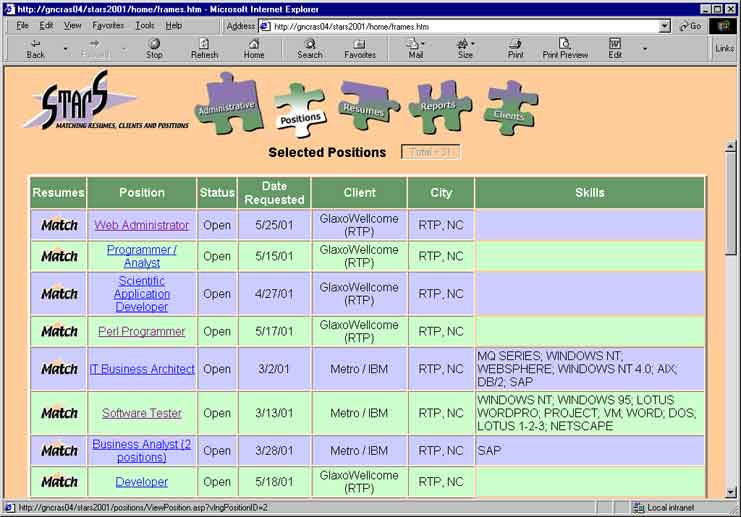Click Match for Scientific Application Developer row
Image resolution: width=741 pixels, height=517 pixels.
(59, 293)
